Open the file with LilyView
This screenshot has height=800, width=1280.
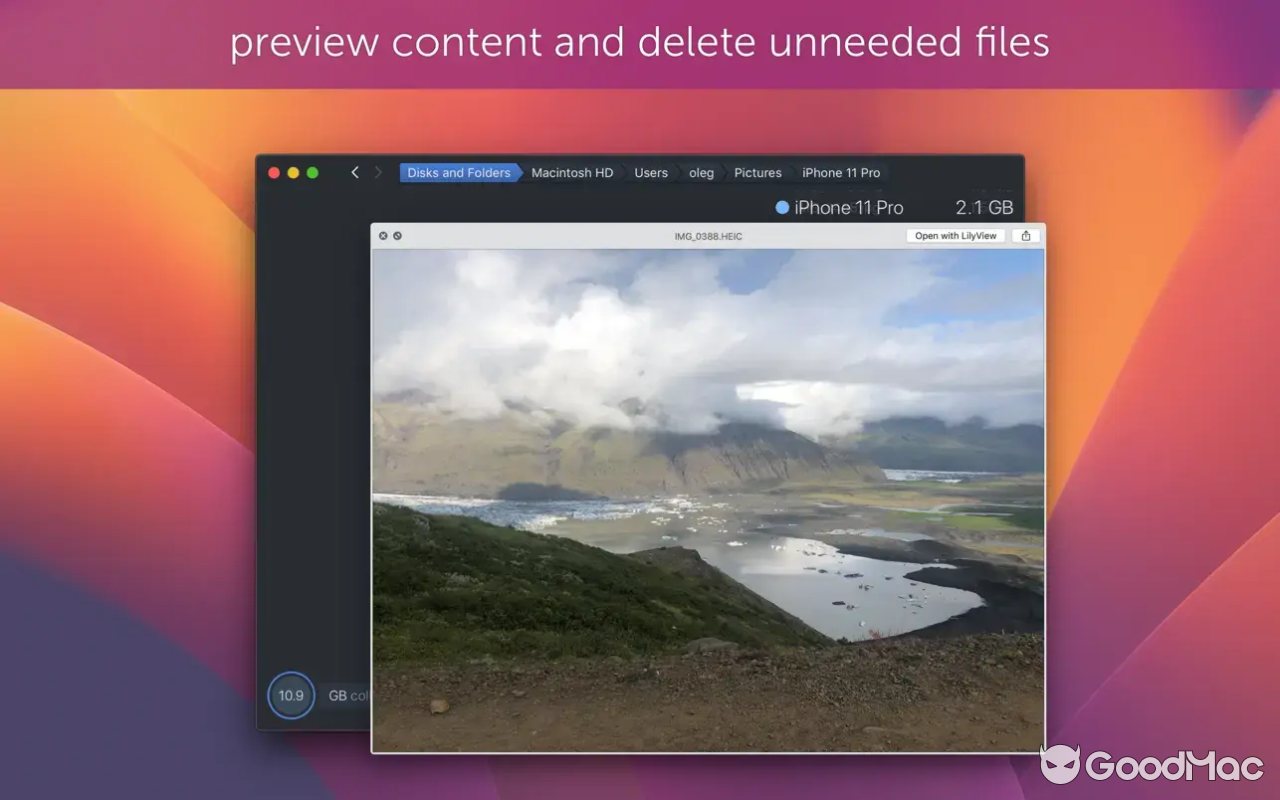(955, 236)
